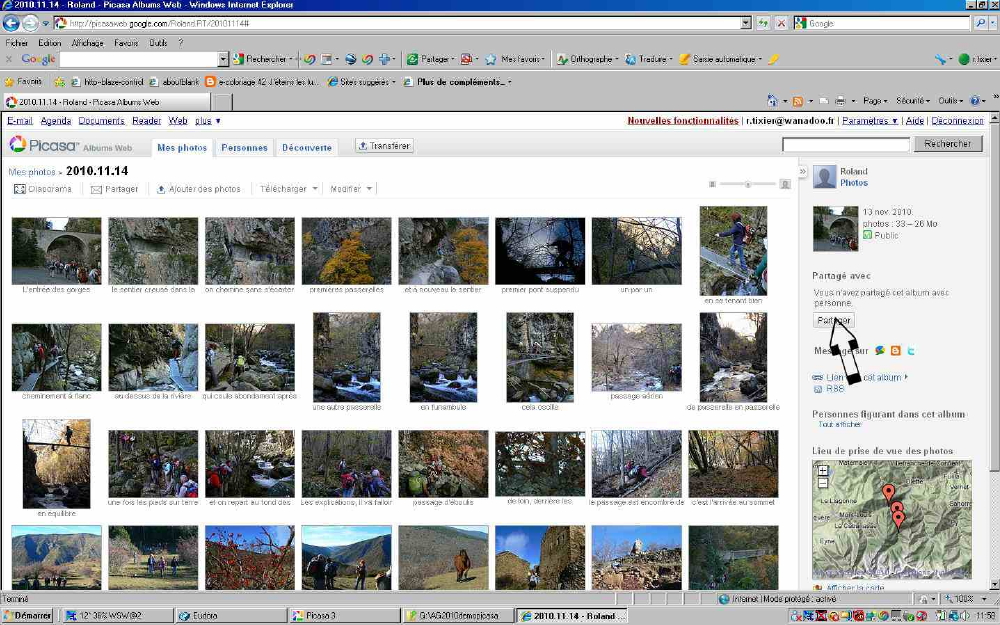Click the Google Buzz share icon

point(880,350)
